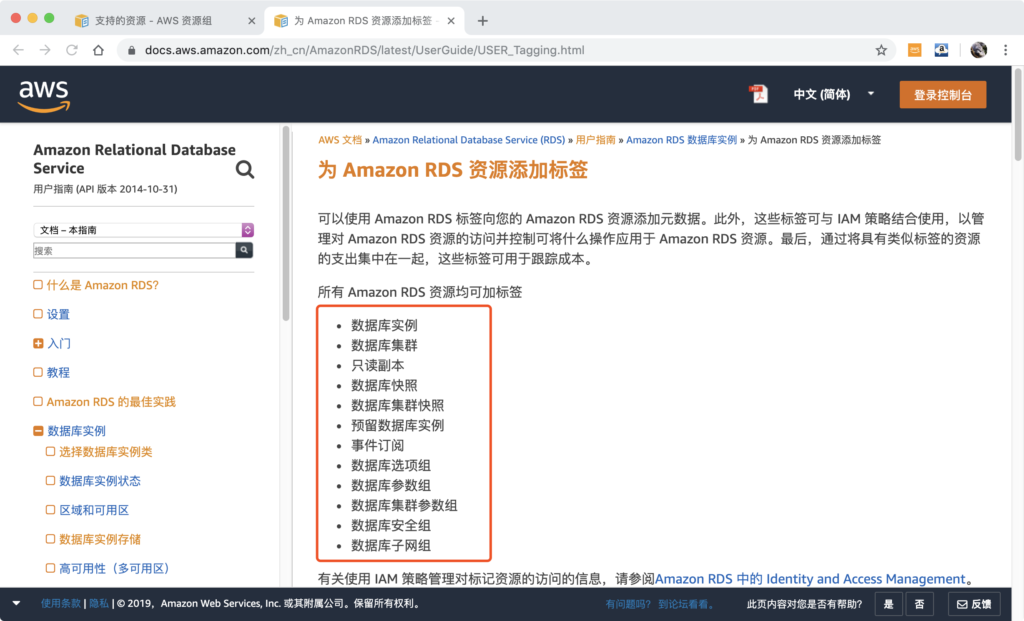Click box beside 教程
1024x621 pixels.
(x=38, y=372)
